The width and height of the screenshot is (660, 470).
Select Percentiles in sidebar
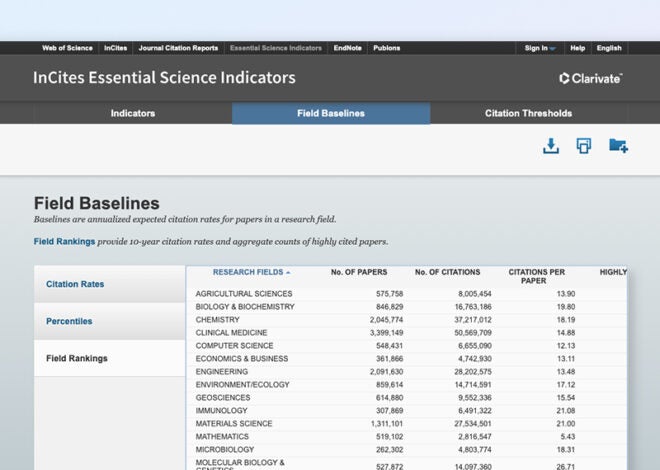[69, 321]
